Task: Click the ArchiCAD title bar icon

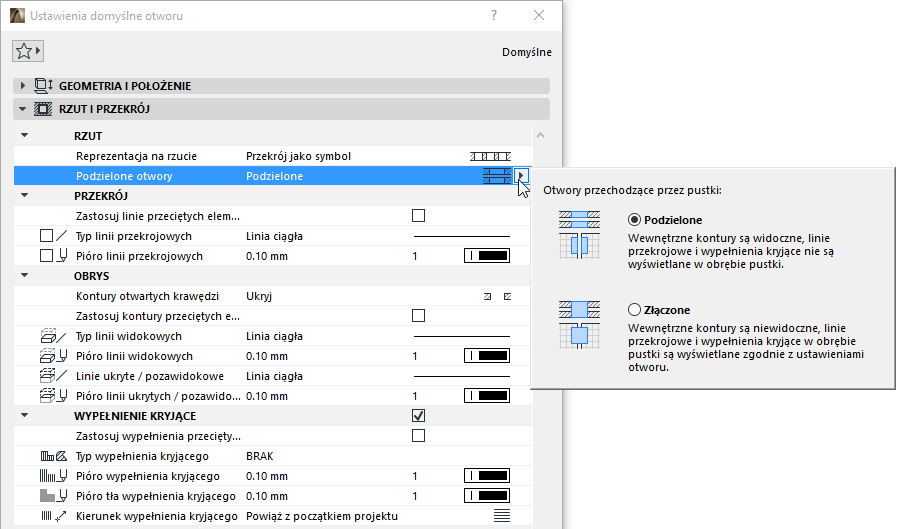Action: tap(17, 15)
